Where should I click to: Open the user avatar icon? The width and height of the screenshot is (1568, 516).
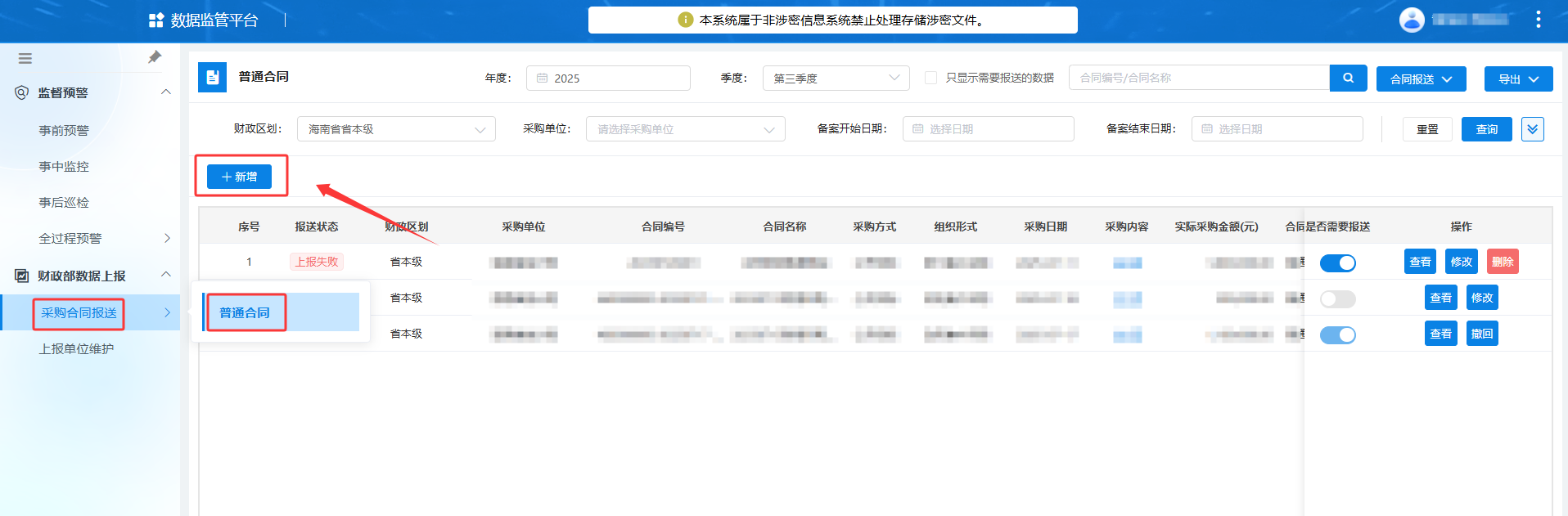1411,20
